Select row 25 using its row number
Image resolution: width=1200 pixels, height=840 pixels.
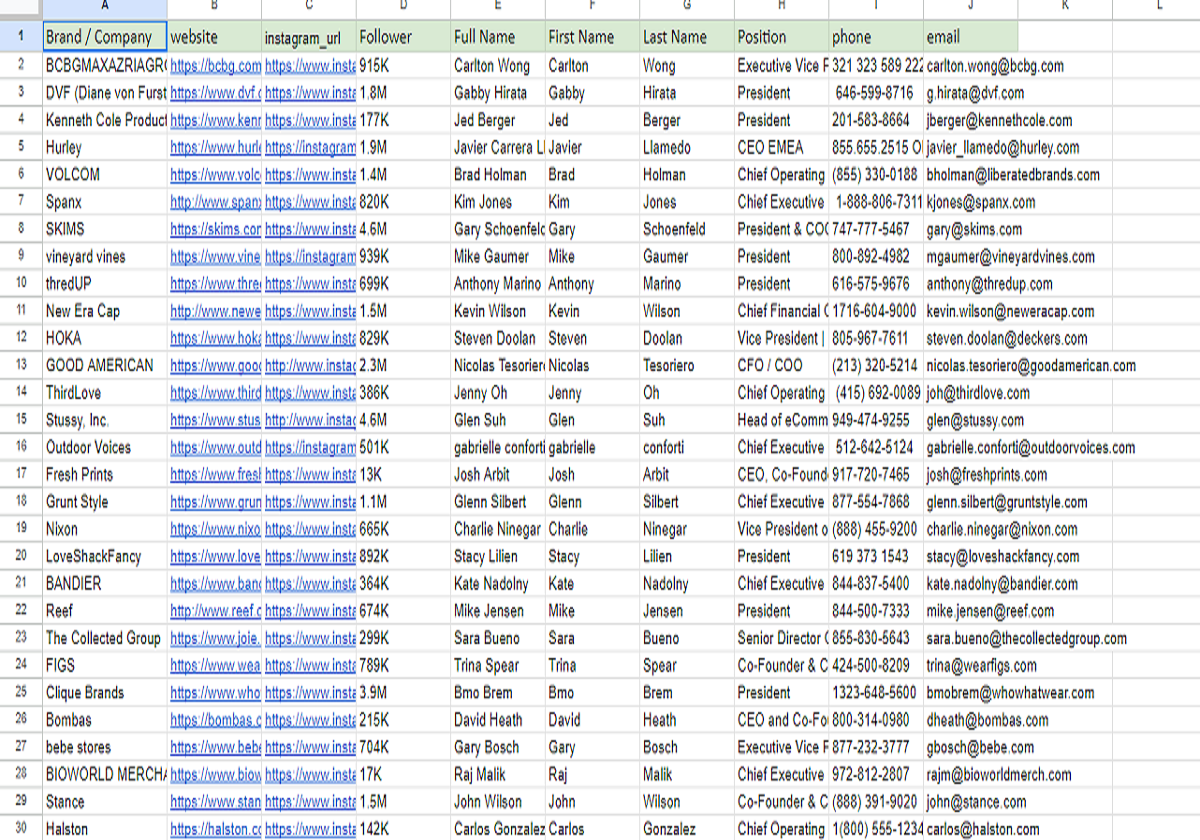[21, 692]
